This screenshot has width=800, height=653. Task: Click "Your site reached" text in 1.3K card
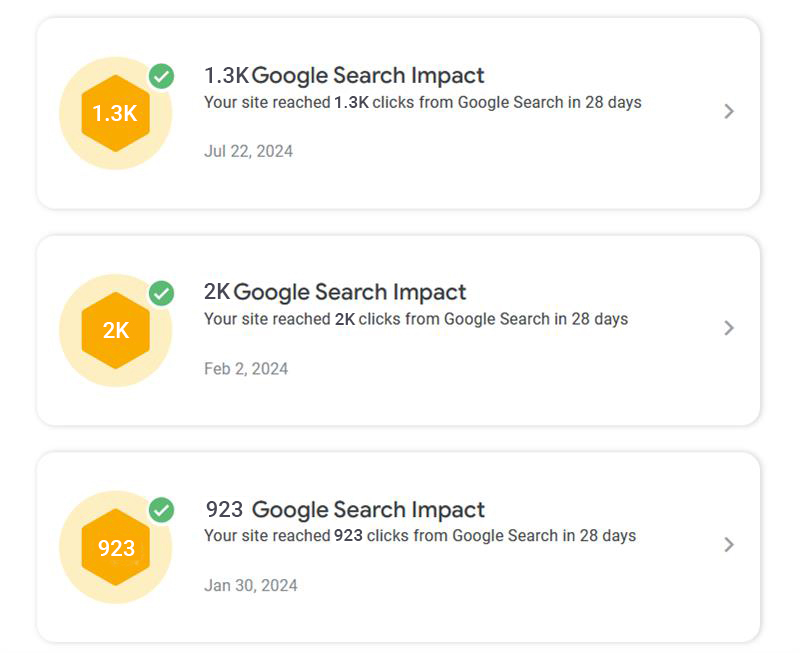tap(266, 102)
